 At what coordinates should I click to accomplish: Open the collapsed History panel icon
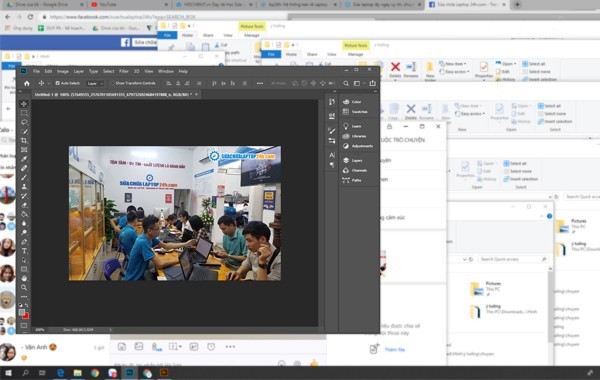tap(331, 102)
